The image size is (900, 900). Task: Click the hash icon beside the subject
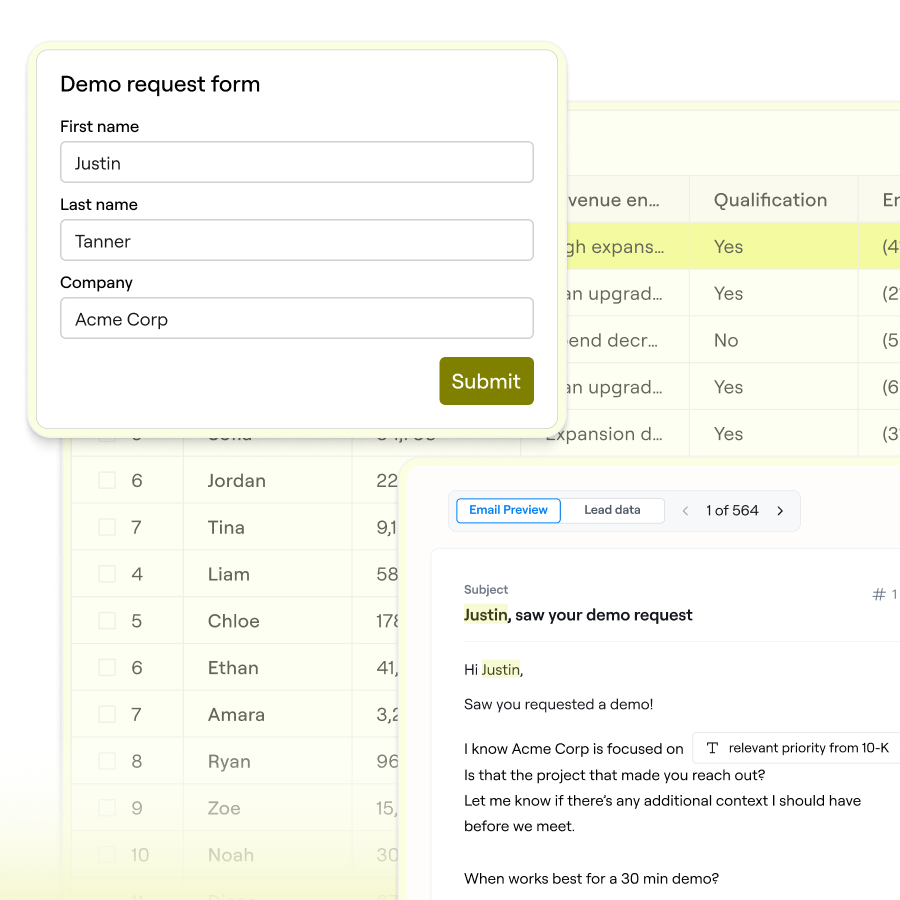[x=879, y=595]
